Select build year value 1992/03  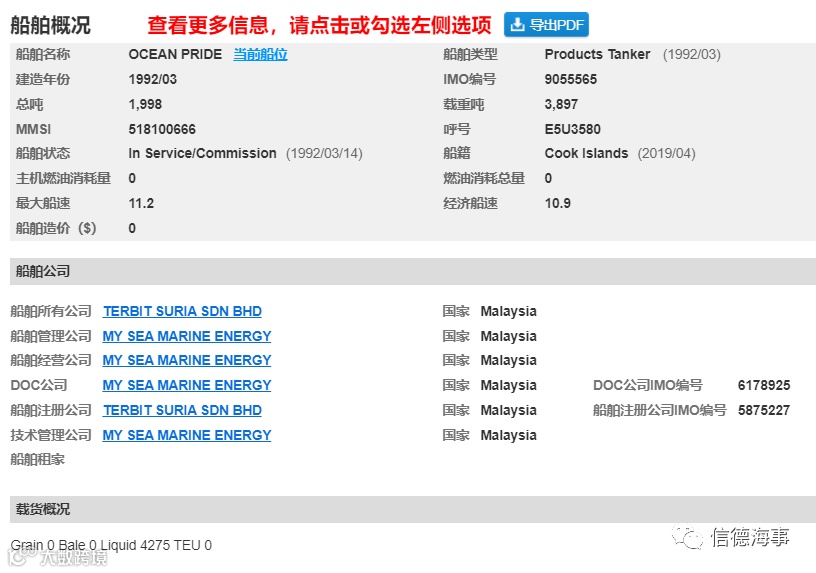(152, 79)
